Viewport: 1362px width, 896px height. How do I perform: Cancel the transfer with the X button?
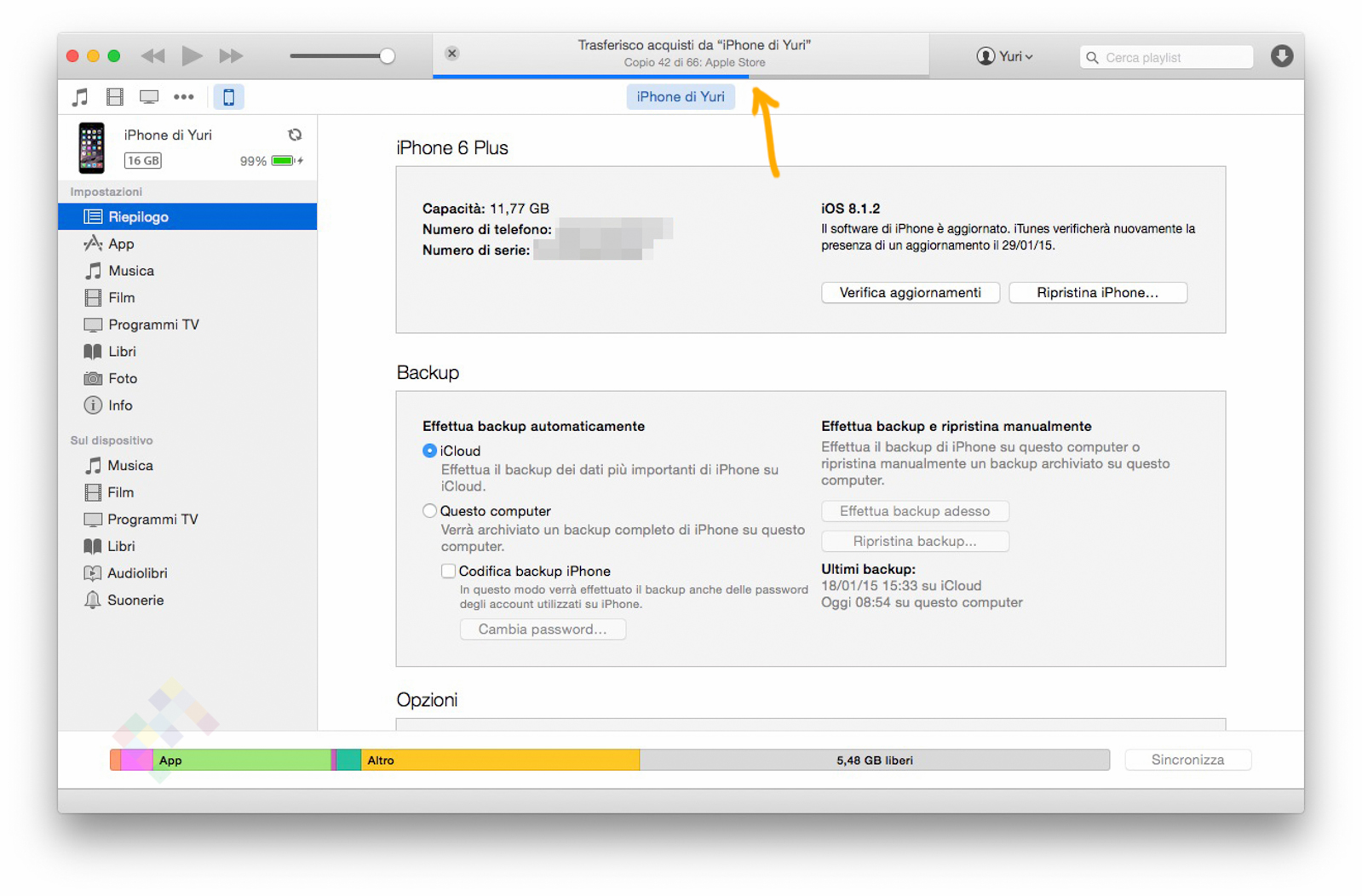pyautogui.click(x=452, y=54)
